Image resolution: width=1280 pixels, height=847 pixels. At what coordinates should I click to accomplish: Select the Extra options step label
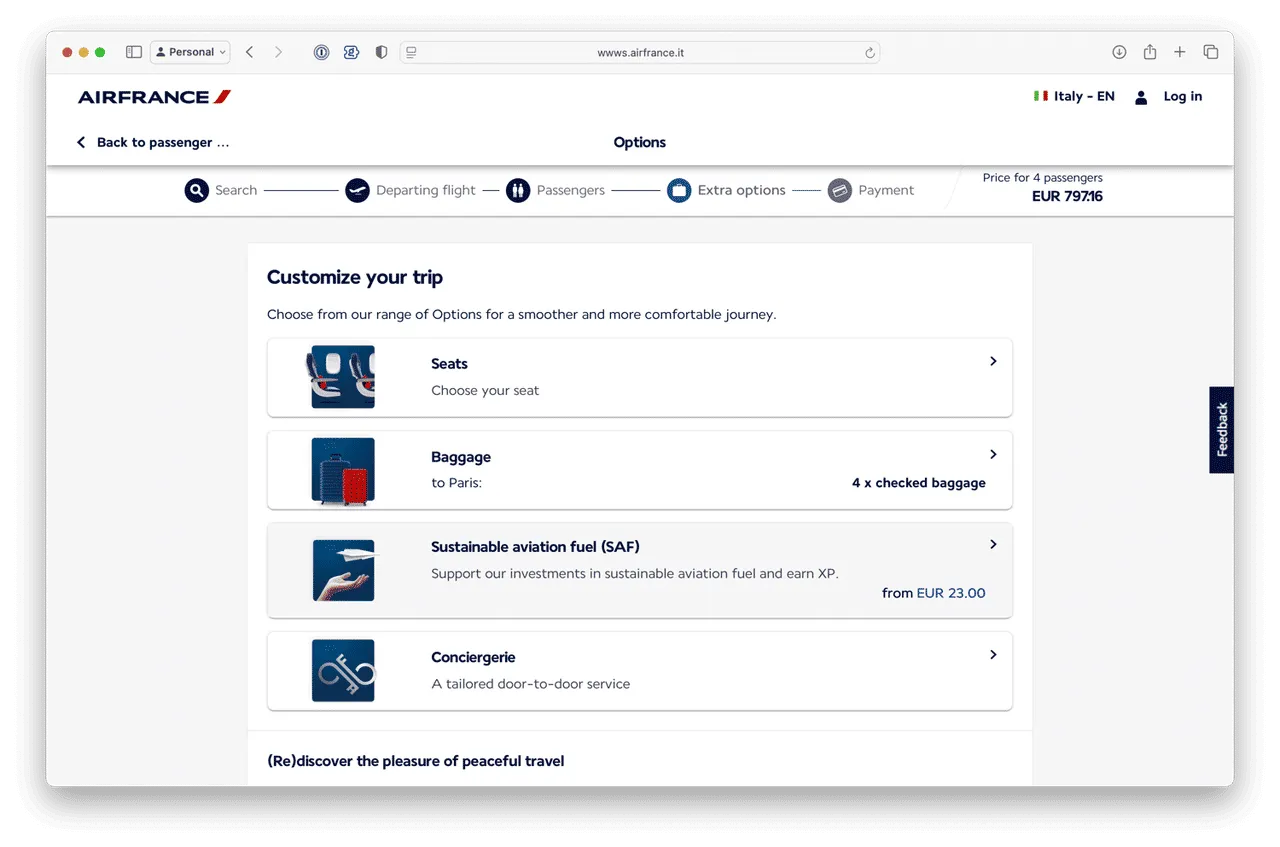click(742, 190)
